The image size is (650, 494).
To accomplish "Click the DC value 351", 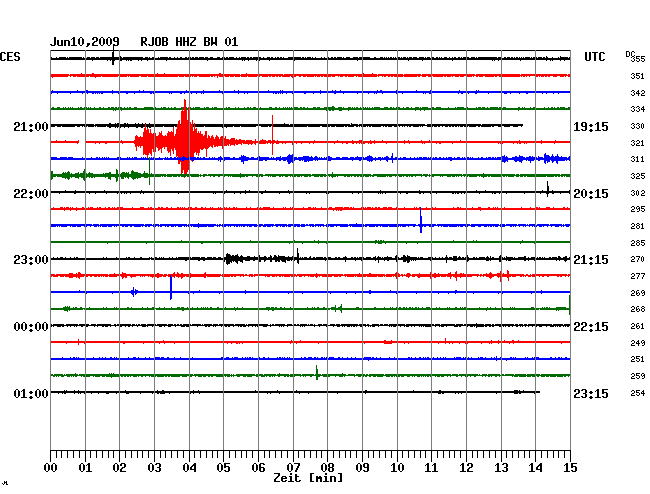I will (x=638, y=76).
